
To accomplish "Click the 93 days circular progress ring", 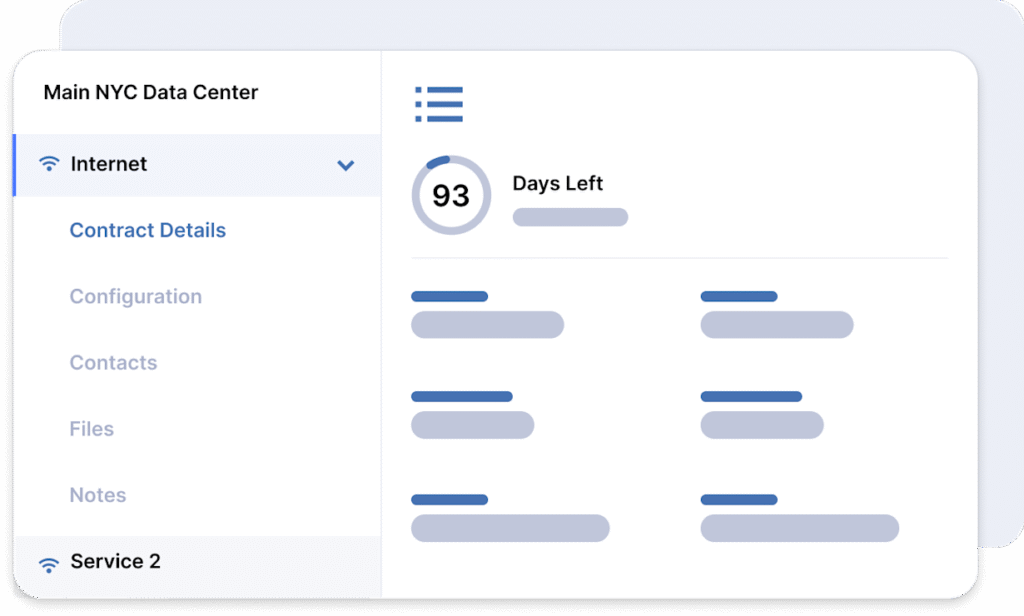I will [x=451, y=195].
